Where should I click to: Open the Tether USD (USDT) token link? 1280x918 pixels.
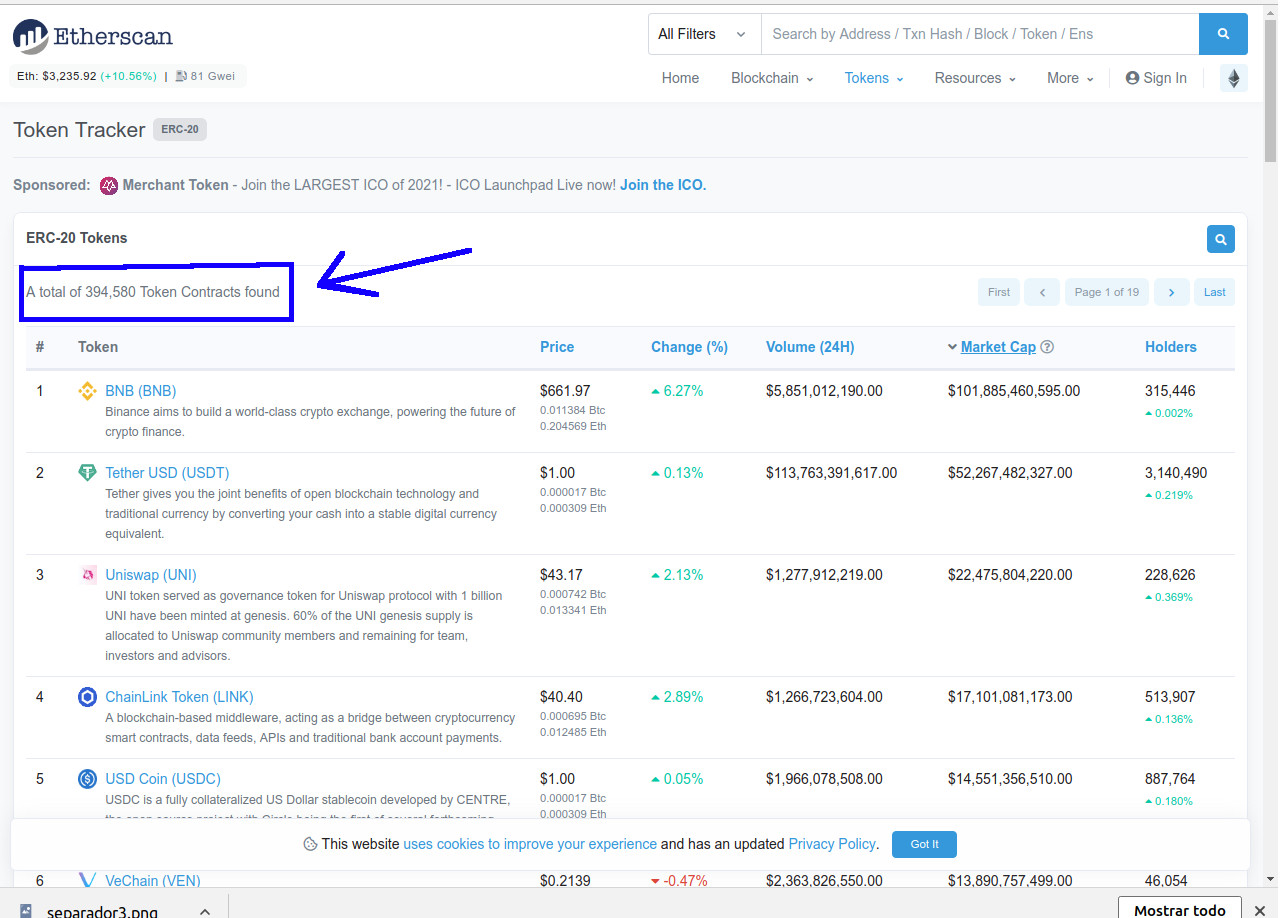(167, 473)
